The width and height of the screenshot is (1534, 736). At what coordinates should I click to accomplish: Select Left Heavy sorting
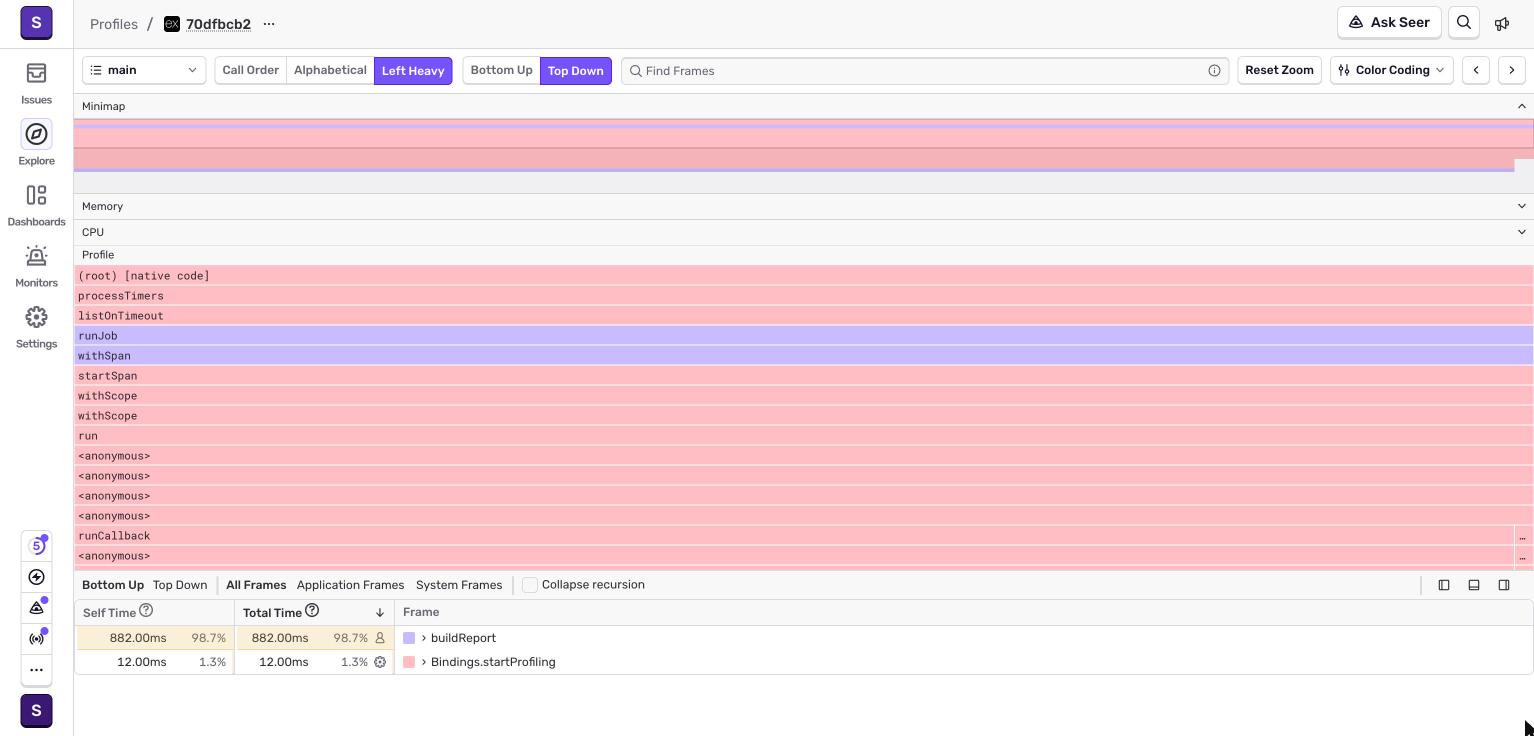pyautogui.click(x=413, y=71)
